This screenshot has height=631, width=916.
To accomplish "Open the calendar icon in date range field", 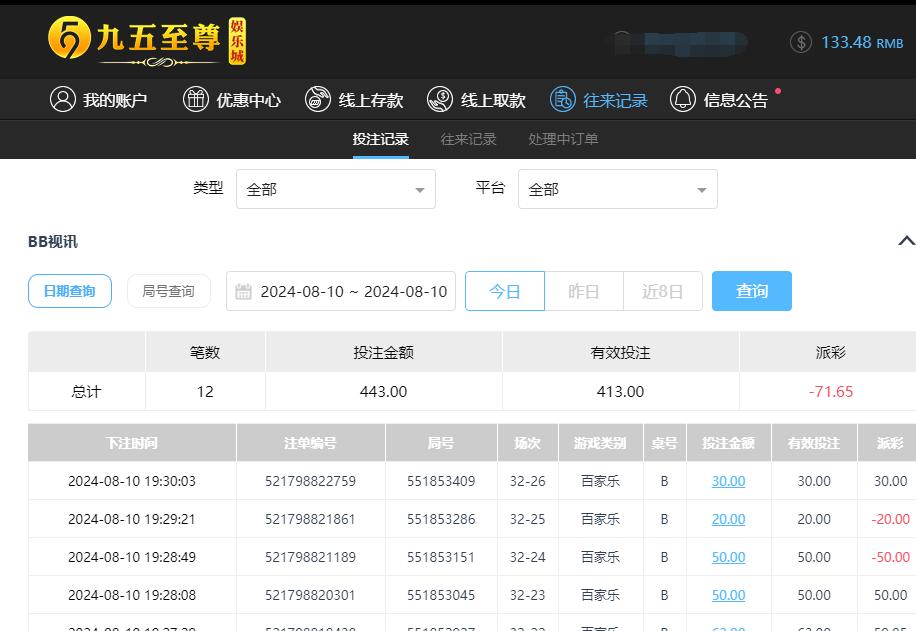I will pyautogui.click(x=244, y=291).
